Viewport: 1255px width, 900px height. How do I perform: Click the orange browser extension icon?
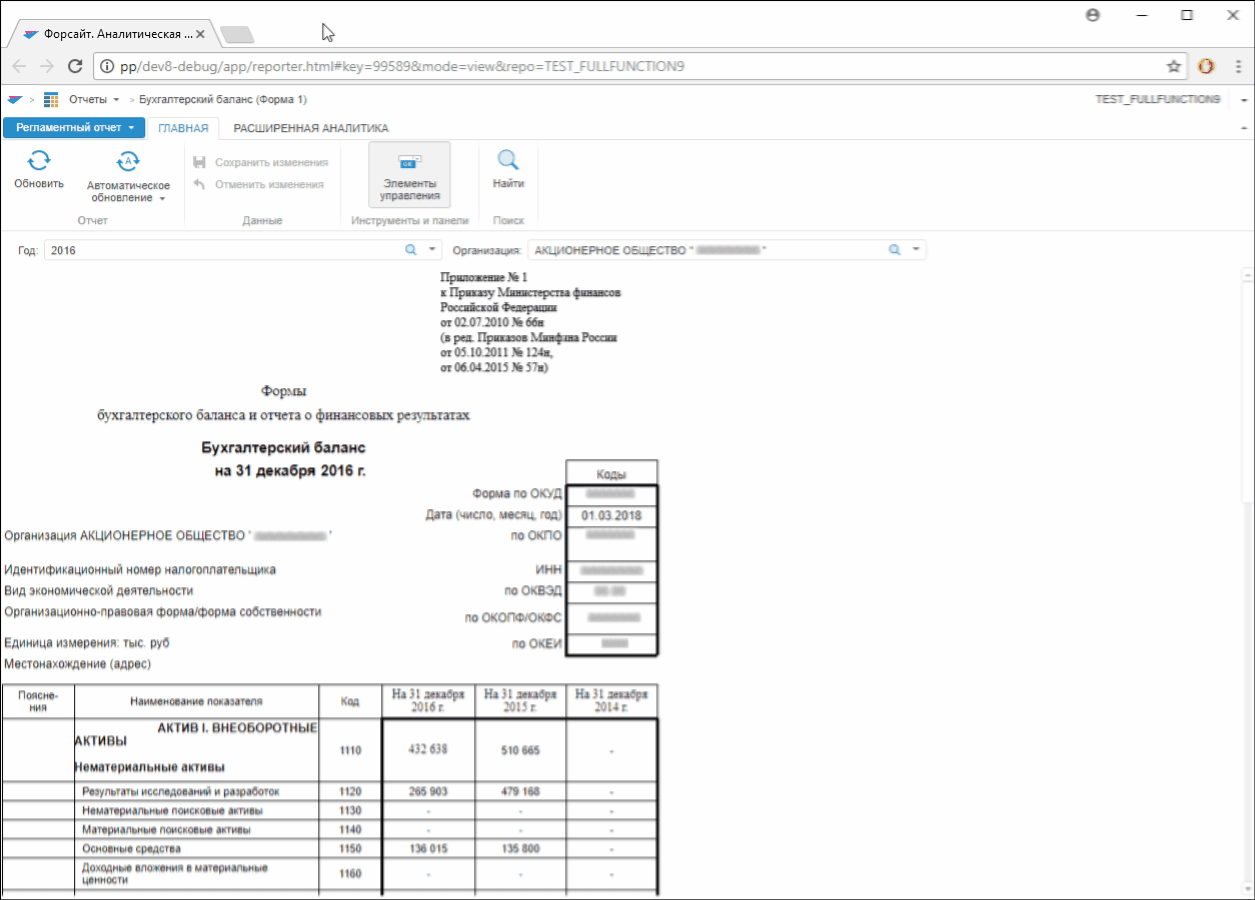coord(1207,66)
